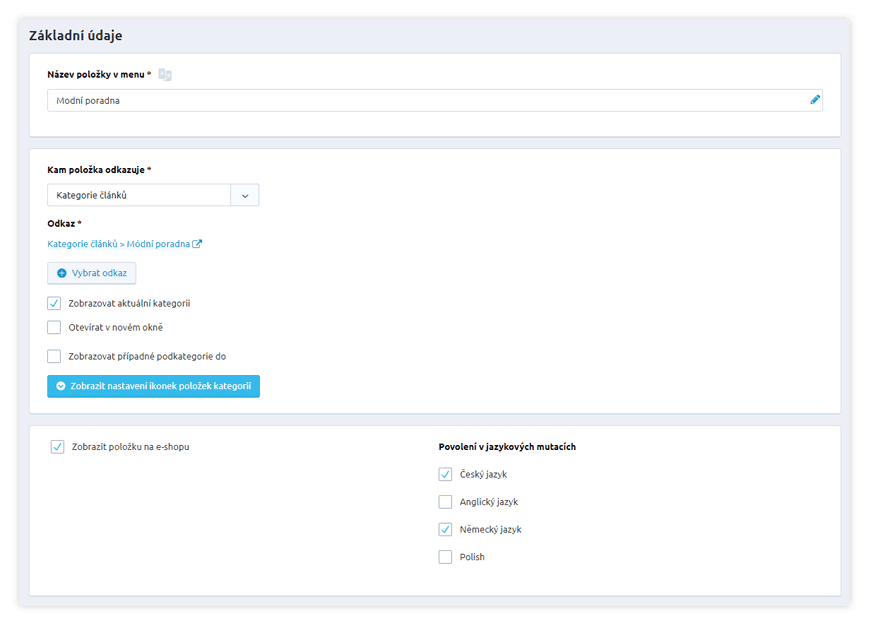Untick the Německý jazyk checkbox
This screenshot has height=626, width=870.
point(445,529)
